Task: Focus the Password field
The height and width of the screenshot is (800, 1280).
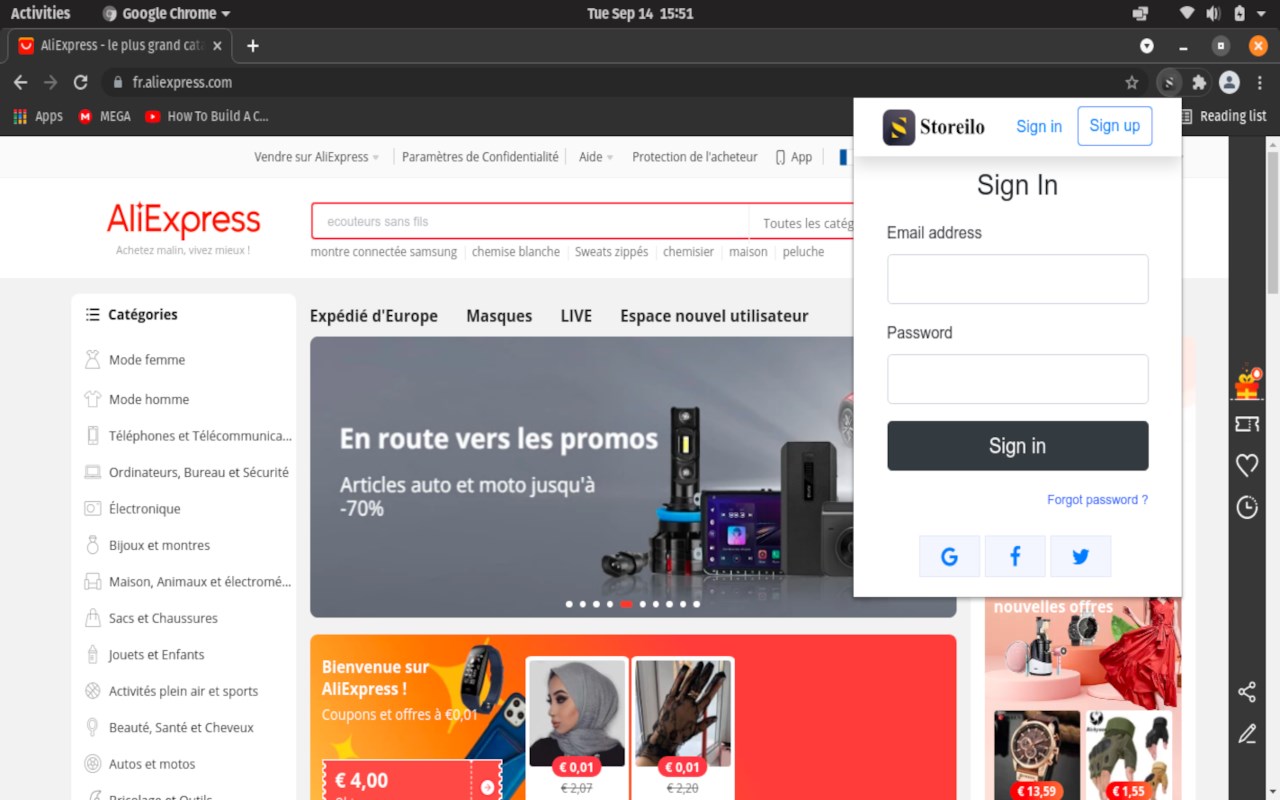Action: pos(1018,379)
